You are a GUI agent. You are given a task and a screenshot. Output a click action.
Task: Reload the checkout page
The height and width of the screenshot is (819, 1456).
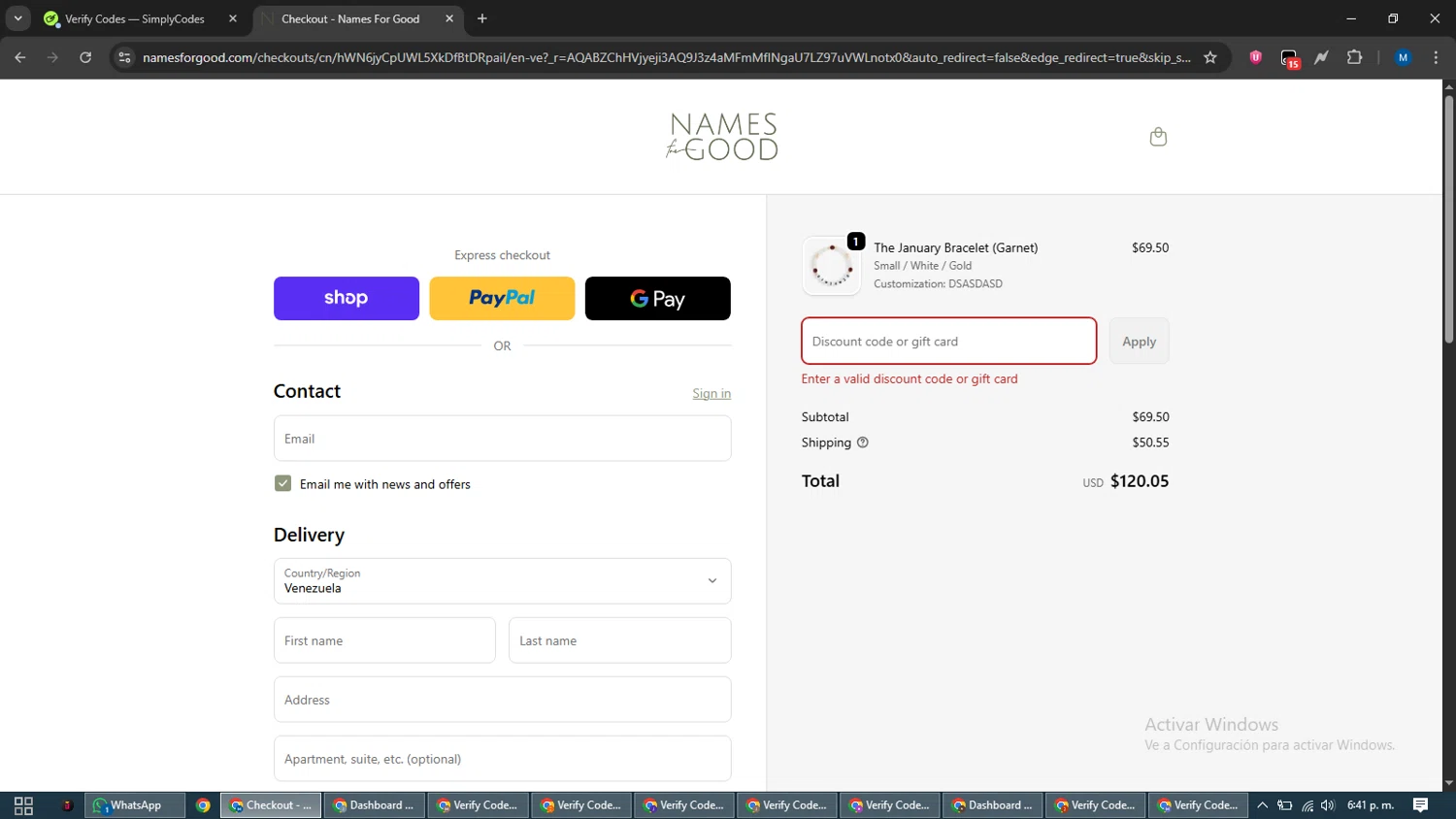click(x=85, y=57)
